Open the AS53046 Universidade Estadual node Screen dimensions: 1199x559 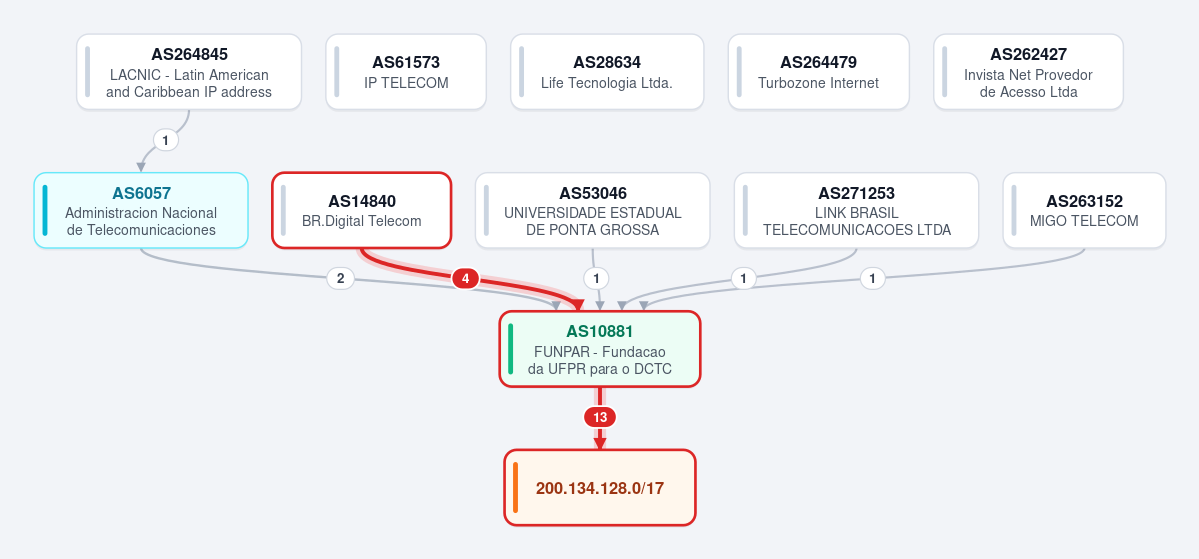(593, 210)
